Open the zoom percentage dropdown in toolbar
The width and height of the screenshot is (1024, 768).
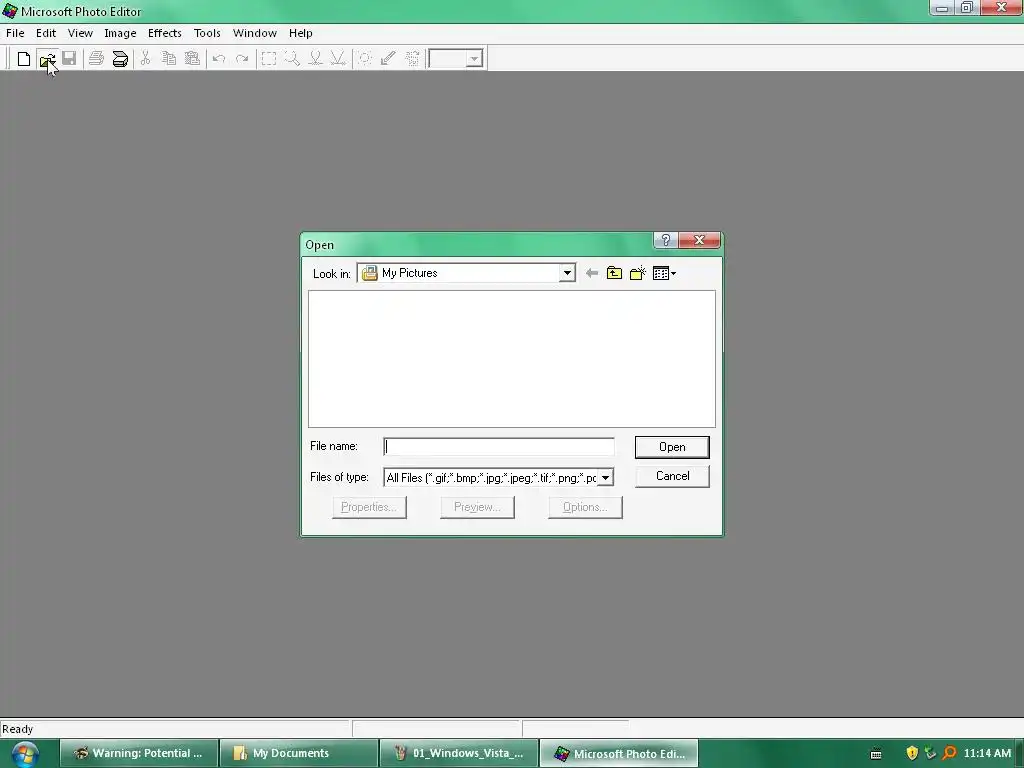click(x=475, y=59)
